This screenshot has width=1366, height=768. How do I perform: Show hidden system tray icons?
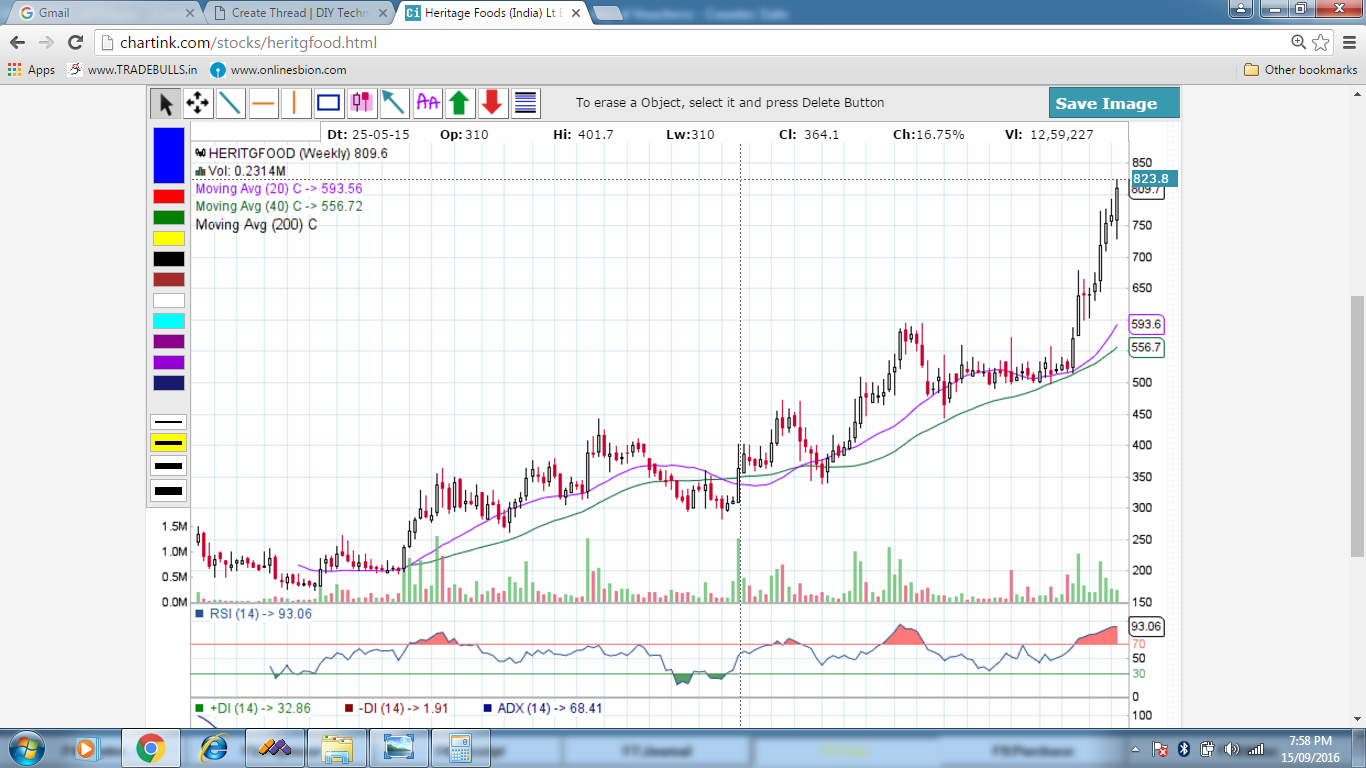[x=1136, y=749]
